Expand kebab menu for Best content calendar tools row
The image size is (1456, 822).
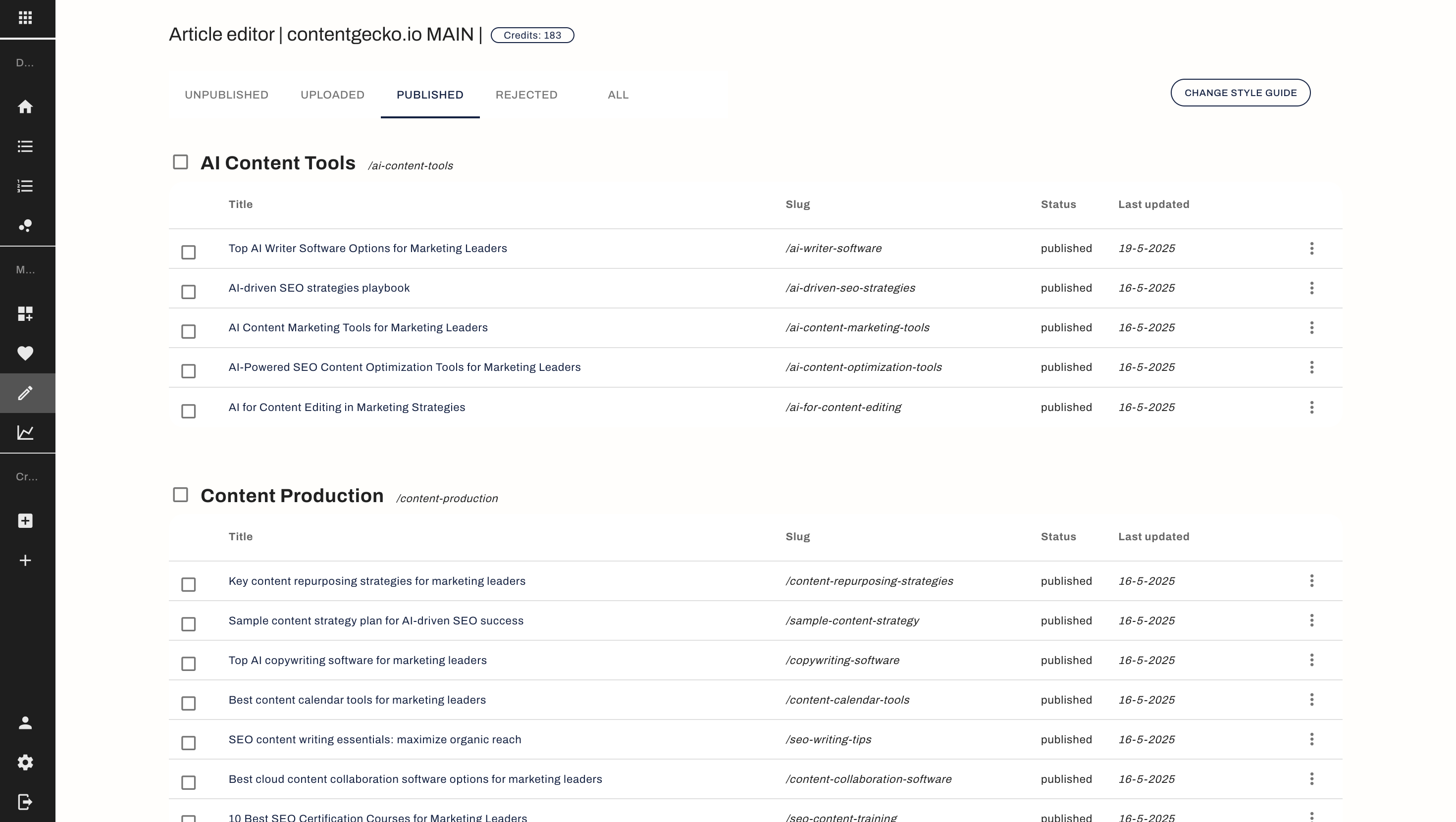point(1311,700)
